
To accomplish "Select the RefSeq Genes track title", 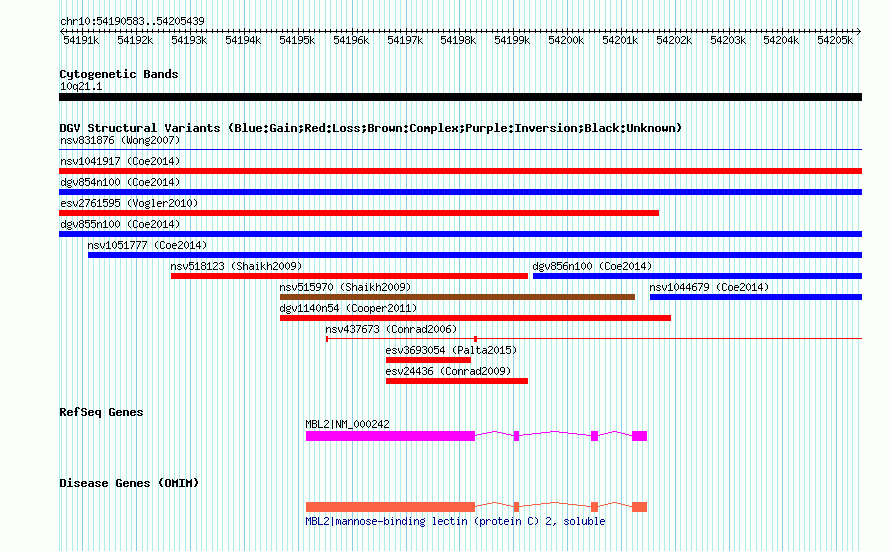I will coord(101,412).
